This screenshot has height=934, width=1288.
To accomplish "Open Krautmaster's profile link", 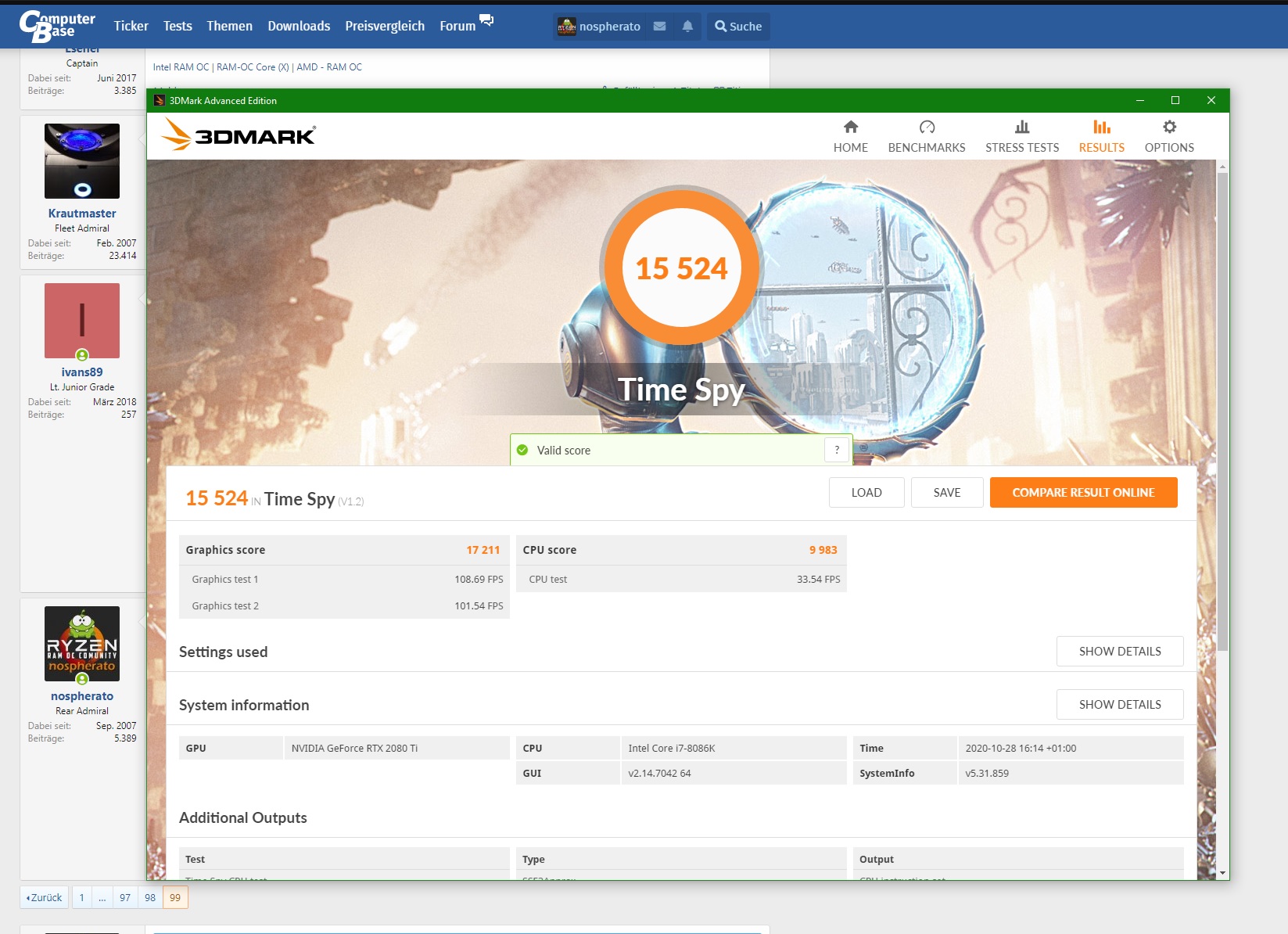I will [x=82, y=214].
